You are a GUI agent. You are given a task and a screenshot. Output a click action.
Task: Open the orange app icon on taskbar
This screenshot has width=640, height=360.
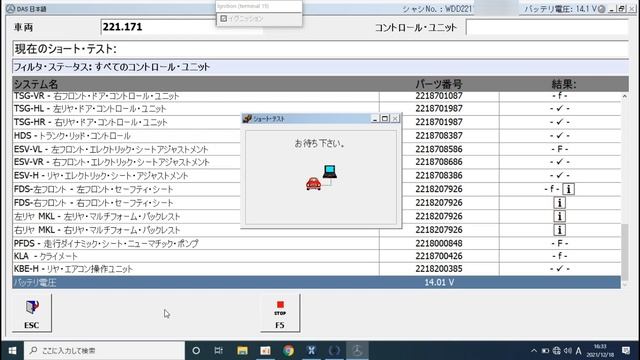pyautogui.click(x=265, y=351)
